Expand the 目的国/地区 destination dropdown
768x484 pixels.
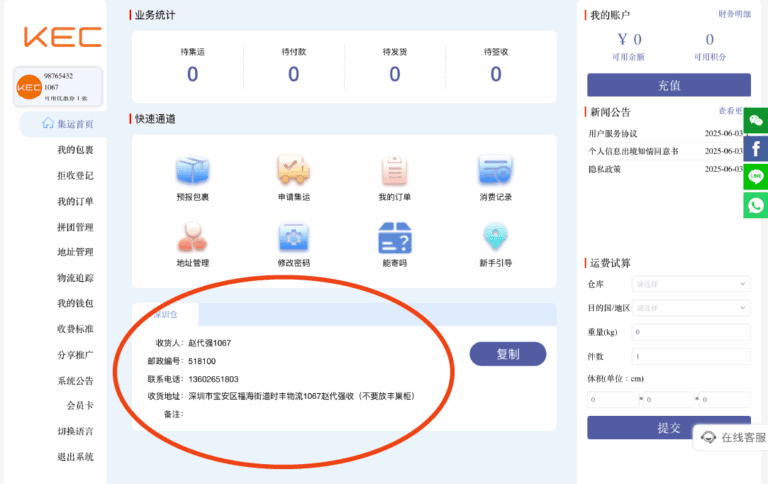[x=691, y=307]
